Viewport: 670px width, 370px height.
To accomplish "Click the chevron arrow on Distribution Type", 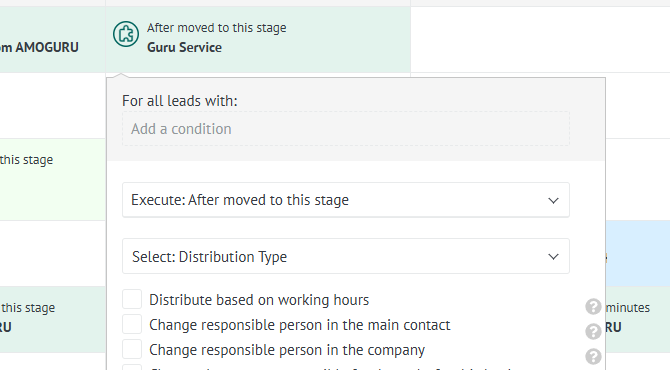I will (x=553, y=257).
